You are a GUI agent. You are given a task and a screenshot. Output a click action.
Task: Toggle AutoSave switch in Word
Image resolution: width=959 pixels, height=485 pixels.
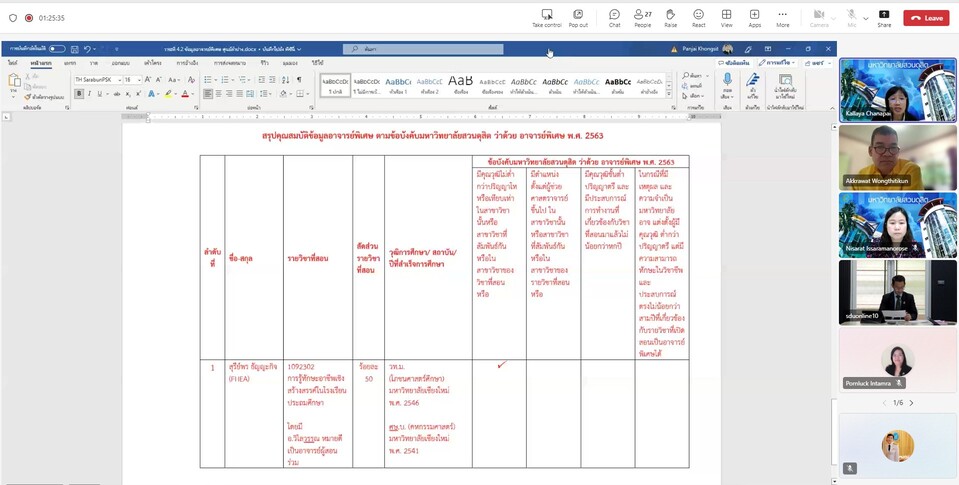click(57, 49)
